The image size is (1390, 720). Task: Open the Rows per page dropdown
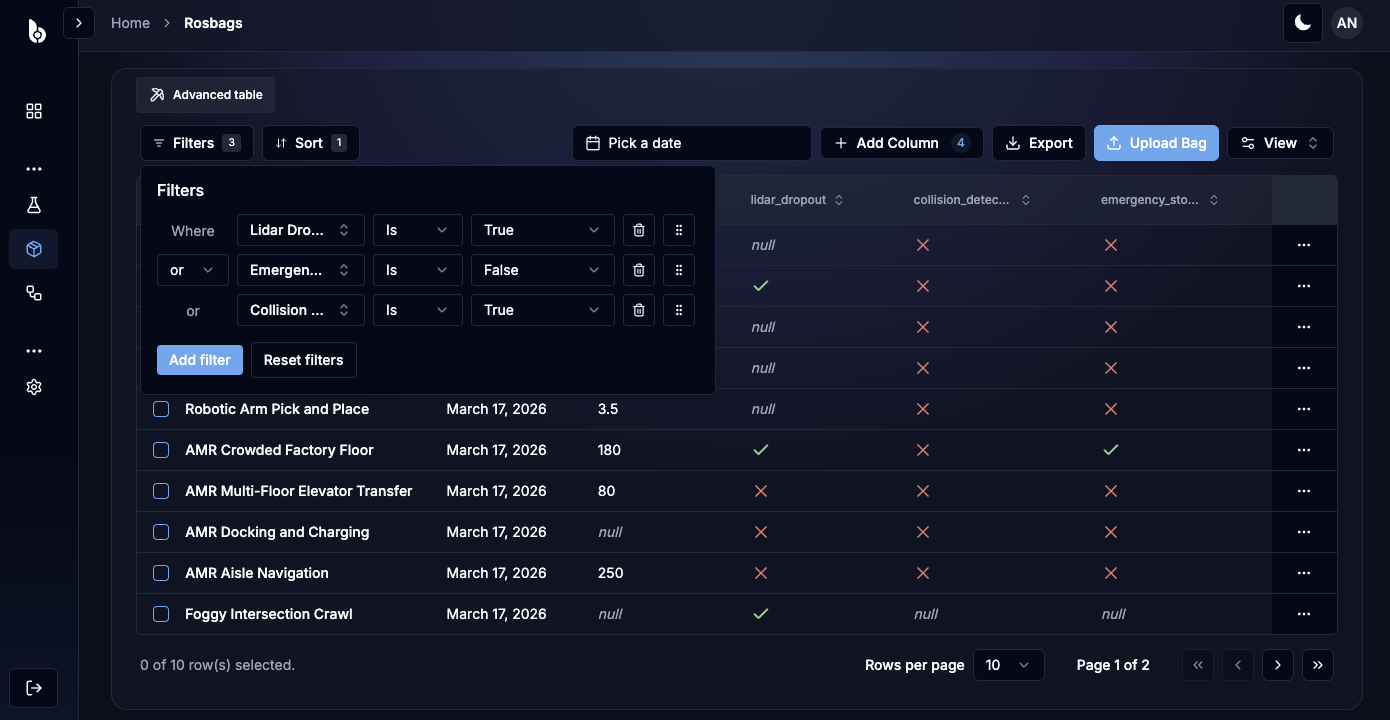1008,665
